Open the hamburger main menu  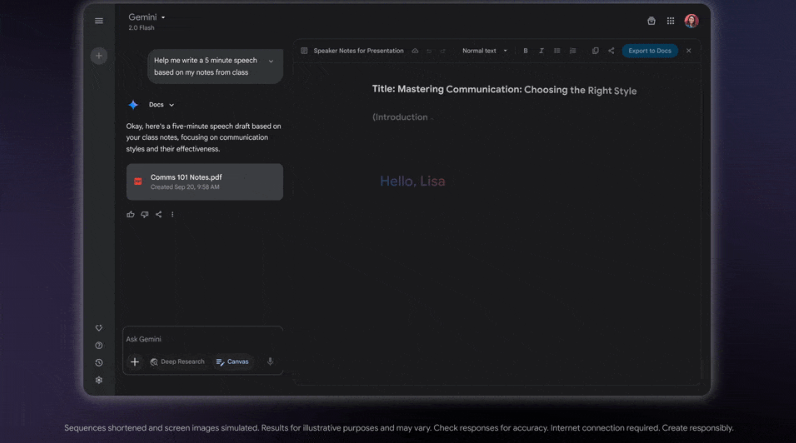pos(99,21)
